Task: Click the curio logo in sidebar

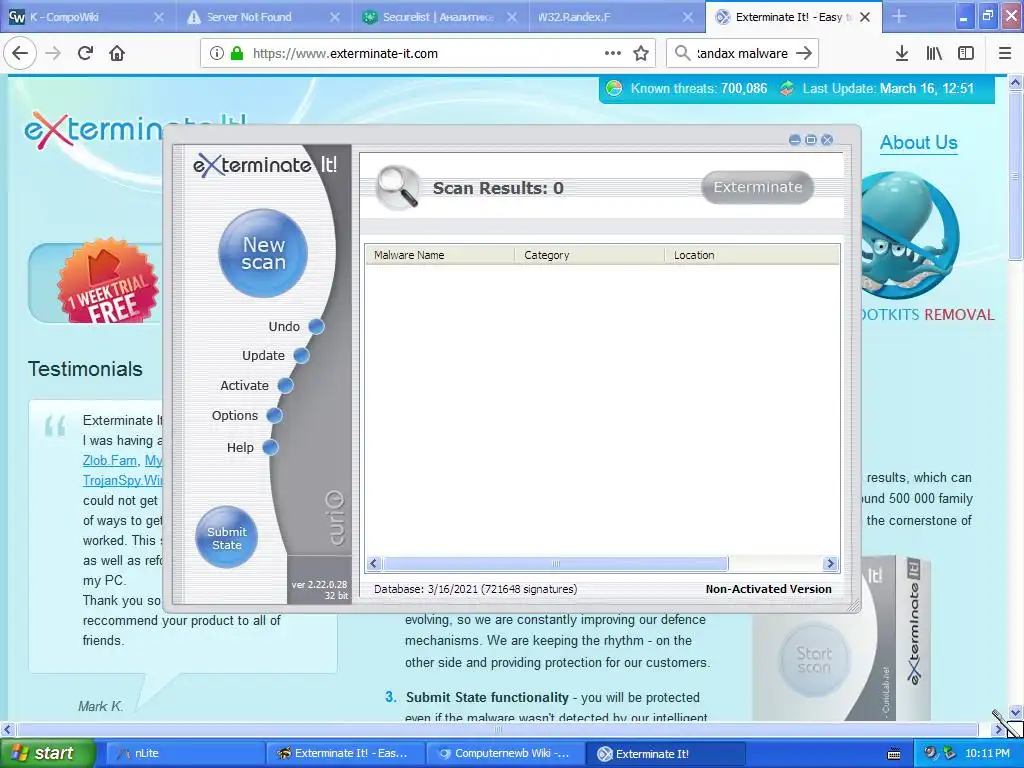Action: click(x=335, y=518)
